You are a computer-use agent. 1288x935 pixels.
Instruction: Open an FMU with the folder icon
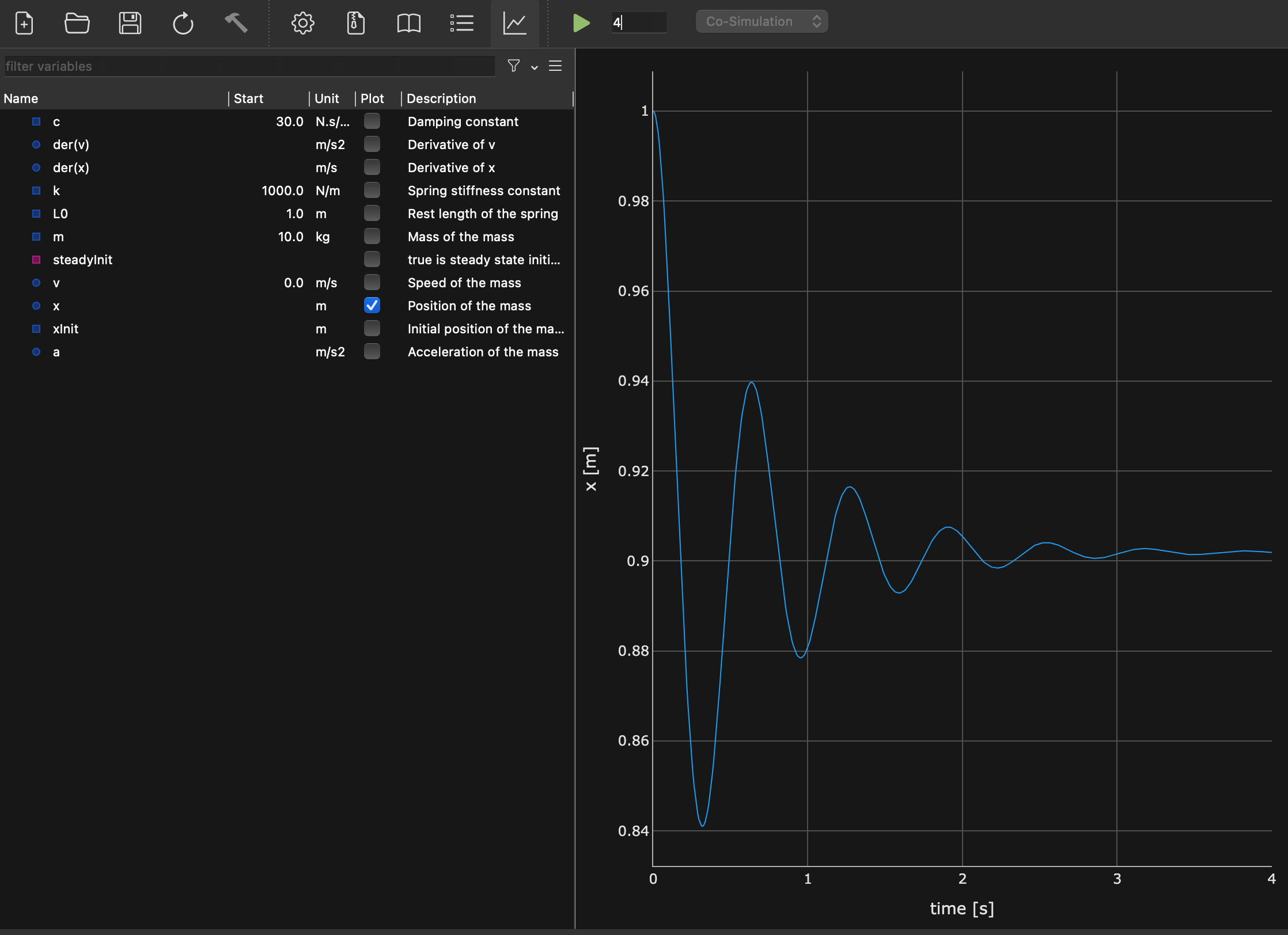tap(77, 23)
